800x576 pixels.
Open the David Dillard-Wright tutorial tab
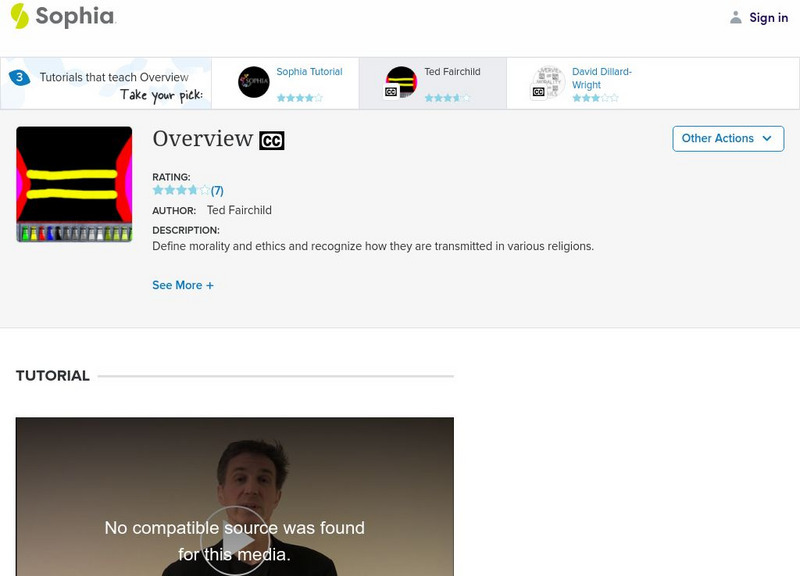pos(602,78)
